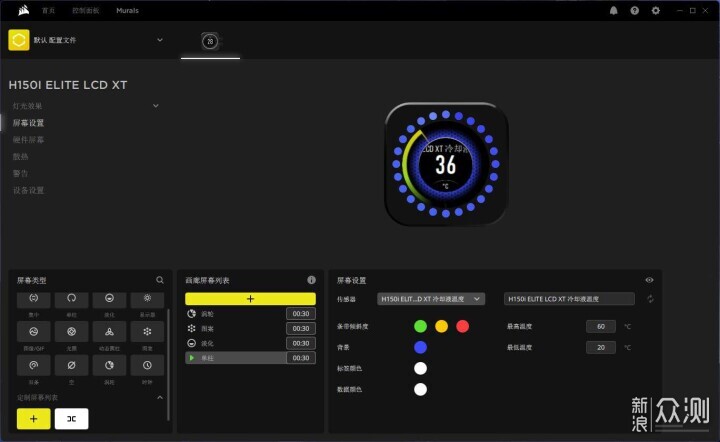Edit the 淡化 row 00:30 duration

click(x=301, y=343)
